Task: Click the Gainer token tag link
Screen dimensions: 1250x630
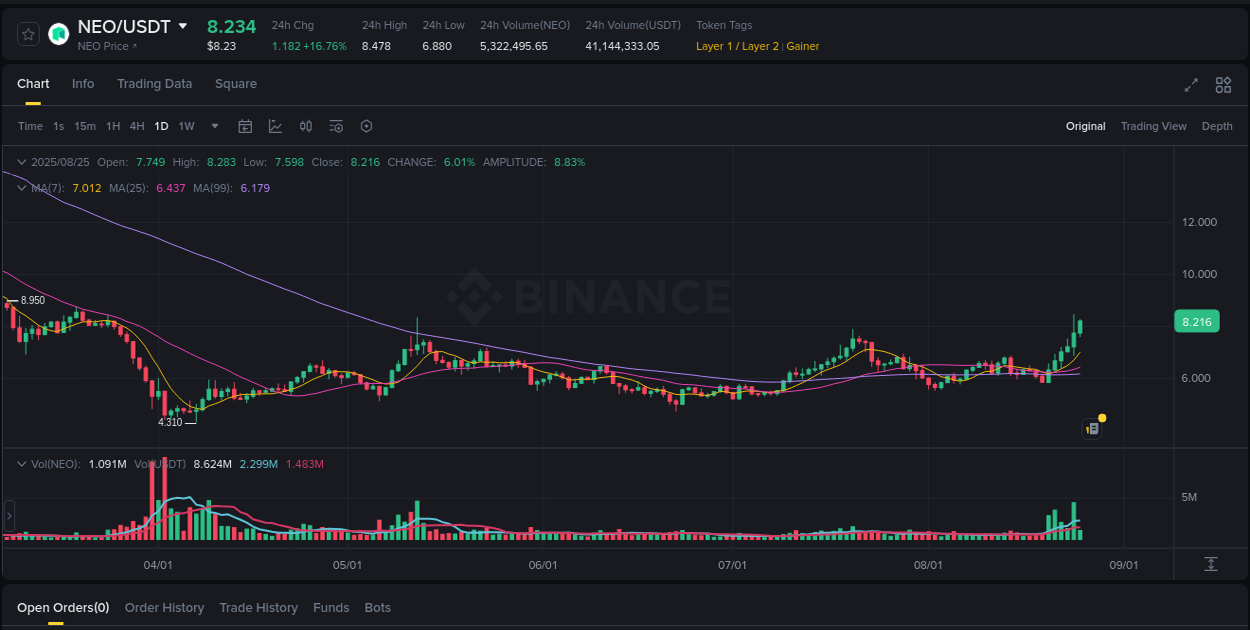Action: [801, 46]
